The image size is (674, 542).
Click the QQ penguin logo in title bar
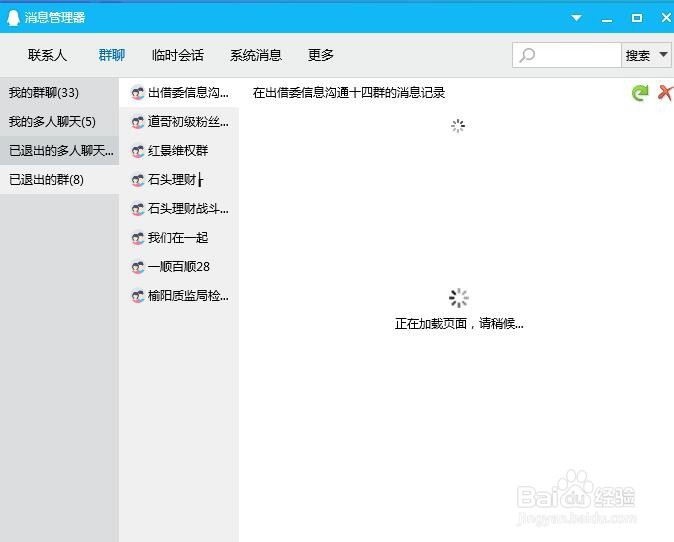pos(13,18)
